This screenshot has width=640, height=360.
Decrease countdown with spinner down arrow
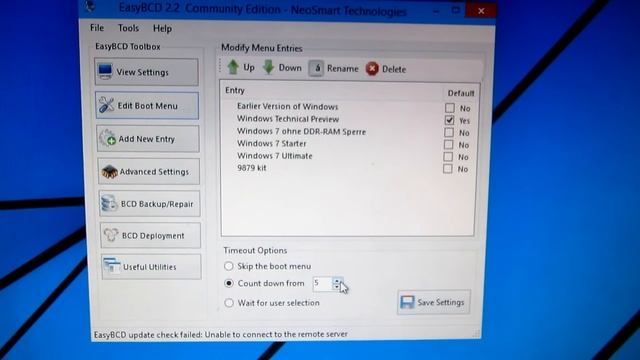pos(337,287)
